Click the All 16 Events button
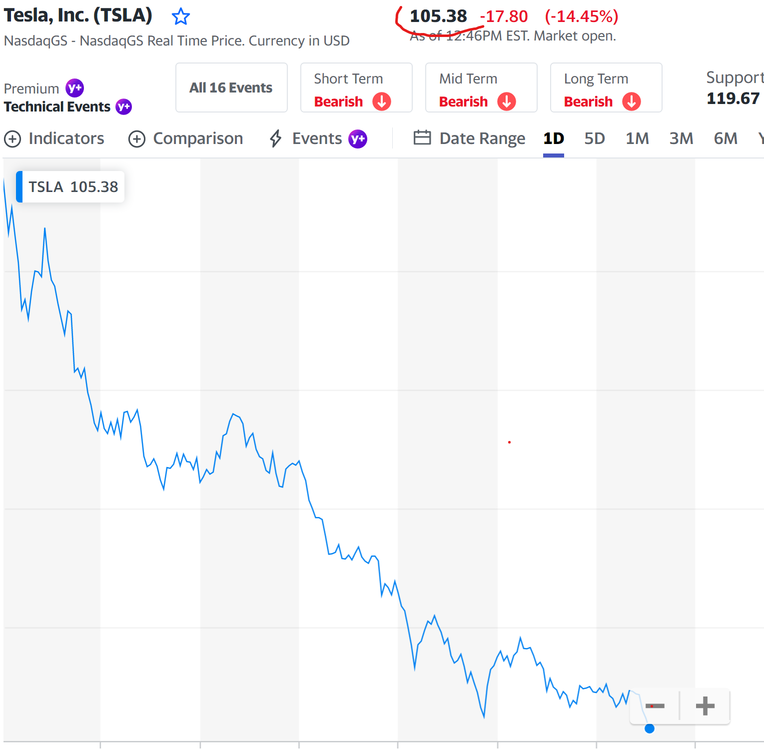The width and height of the screenshot is (764, 750). 231,88
